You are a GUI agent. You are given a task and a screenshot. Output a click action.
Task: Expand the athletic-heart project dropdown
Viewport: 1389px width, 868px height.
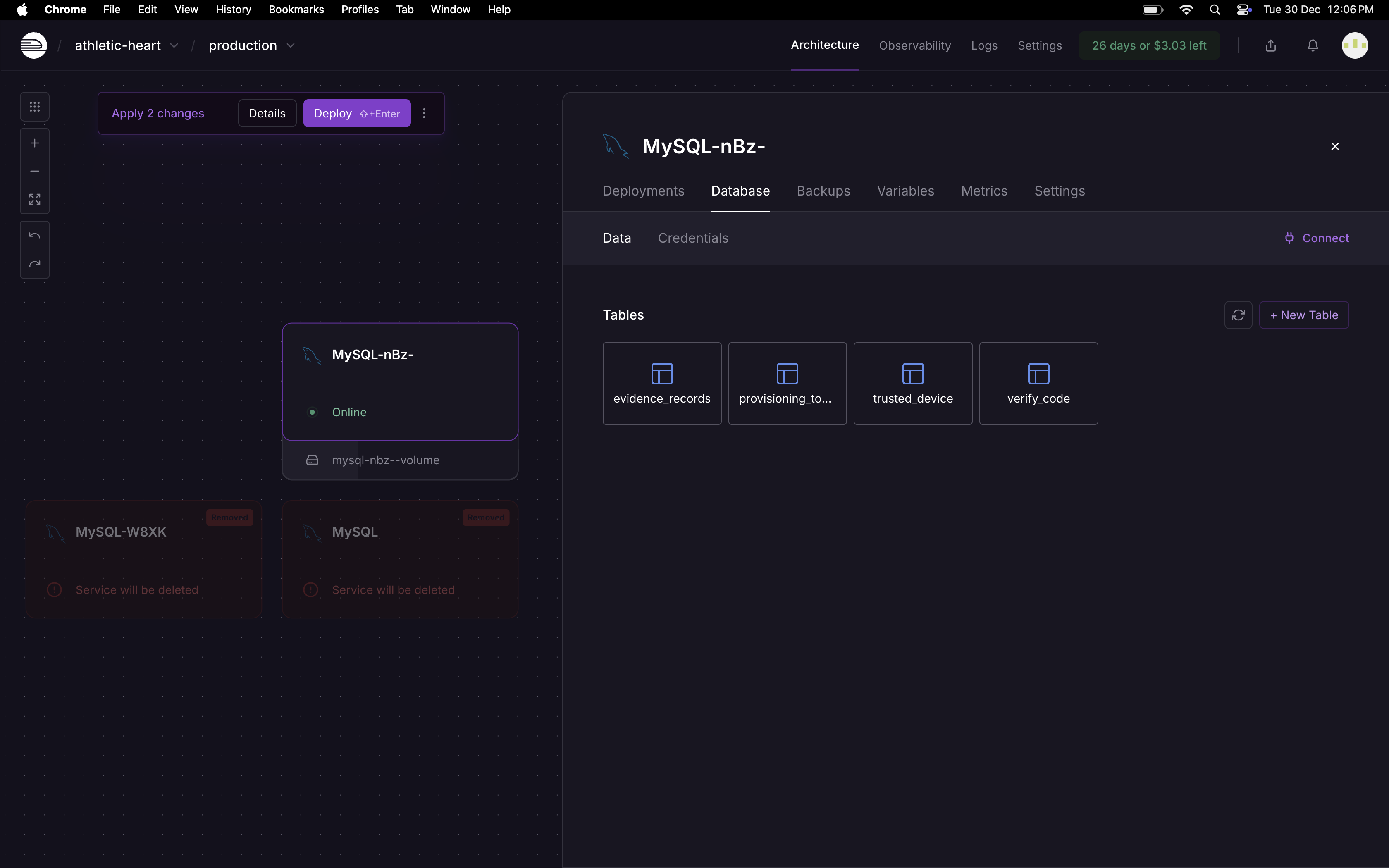[174, 46]
